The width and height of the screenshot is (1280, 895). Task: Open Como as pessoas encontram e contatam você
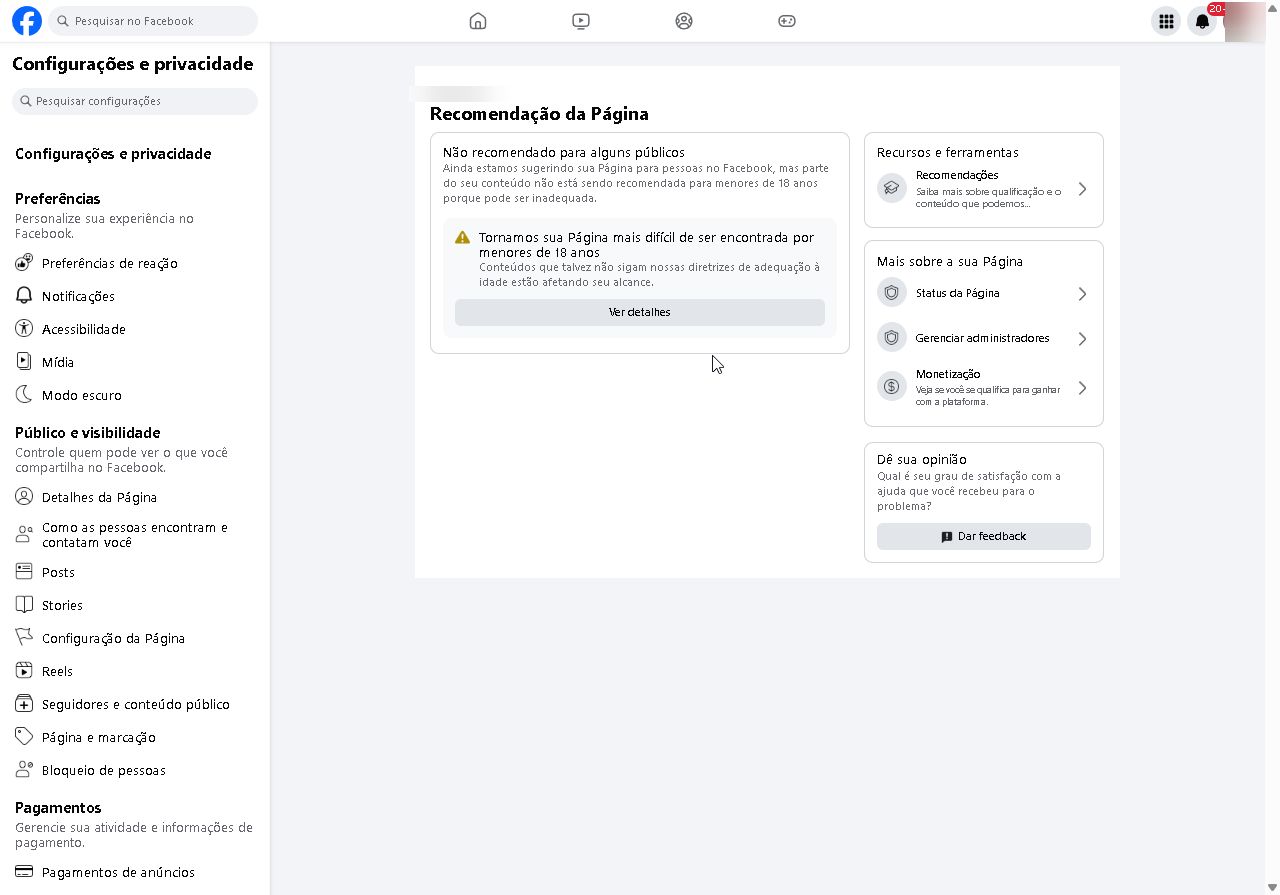134,535
